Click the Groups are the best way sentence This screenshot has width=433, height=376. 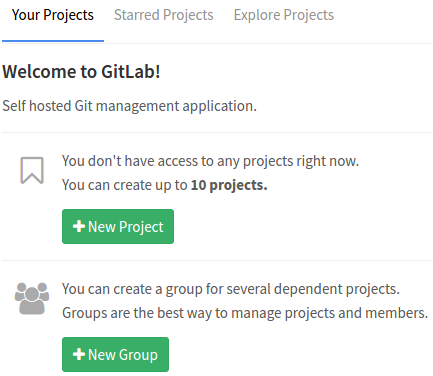(245, 313)
